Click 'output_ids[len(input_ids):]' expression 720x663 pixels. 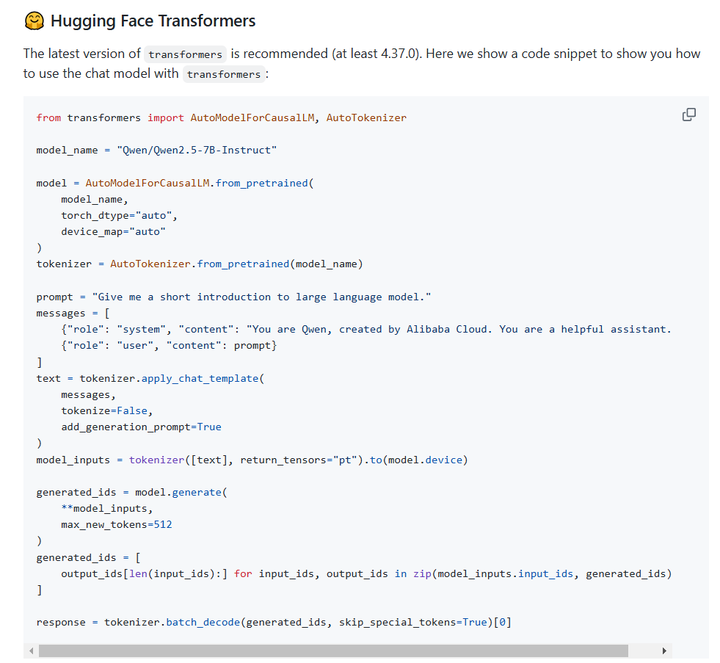click(144, 574)
